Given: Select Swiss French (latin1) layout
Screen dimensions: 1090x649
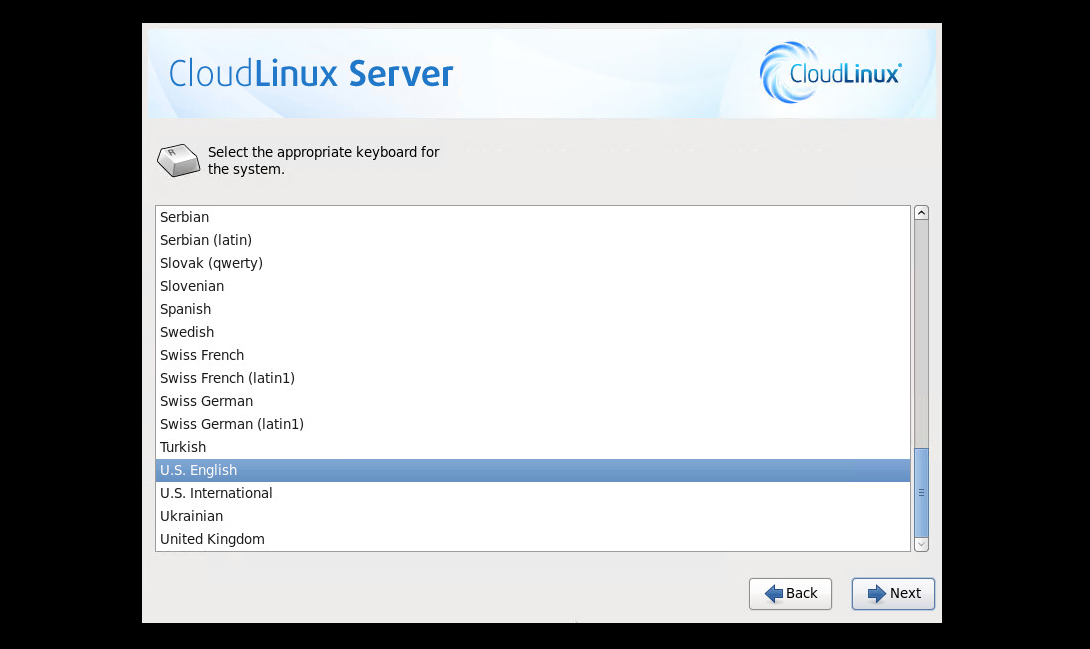Looking at the screenshot, I should [x=227, y=378].
